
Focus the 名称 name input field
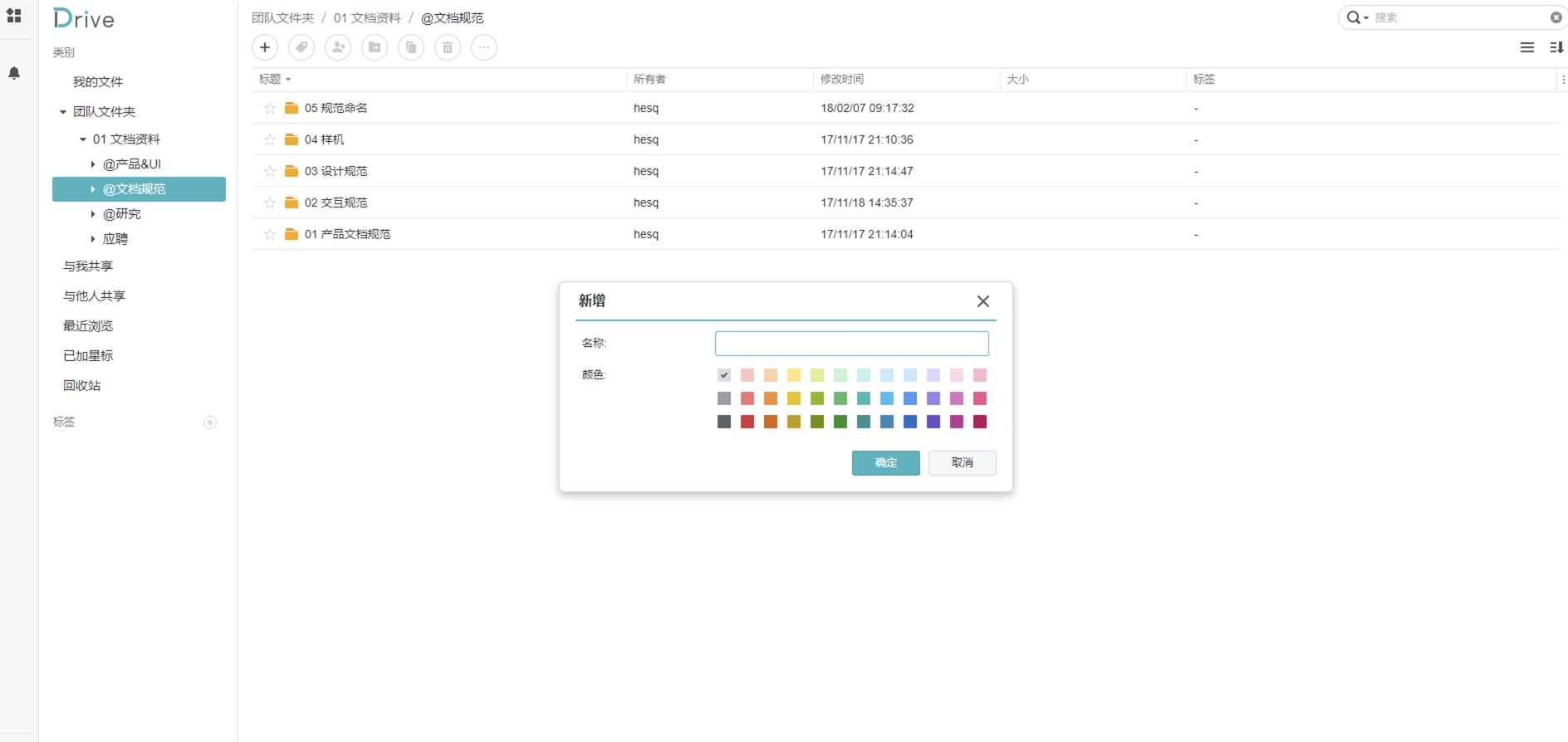852,344
